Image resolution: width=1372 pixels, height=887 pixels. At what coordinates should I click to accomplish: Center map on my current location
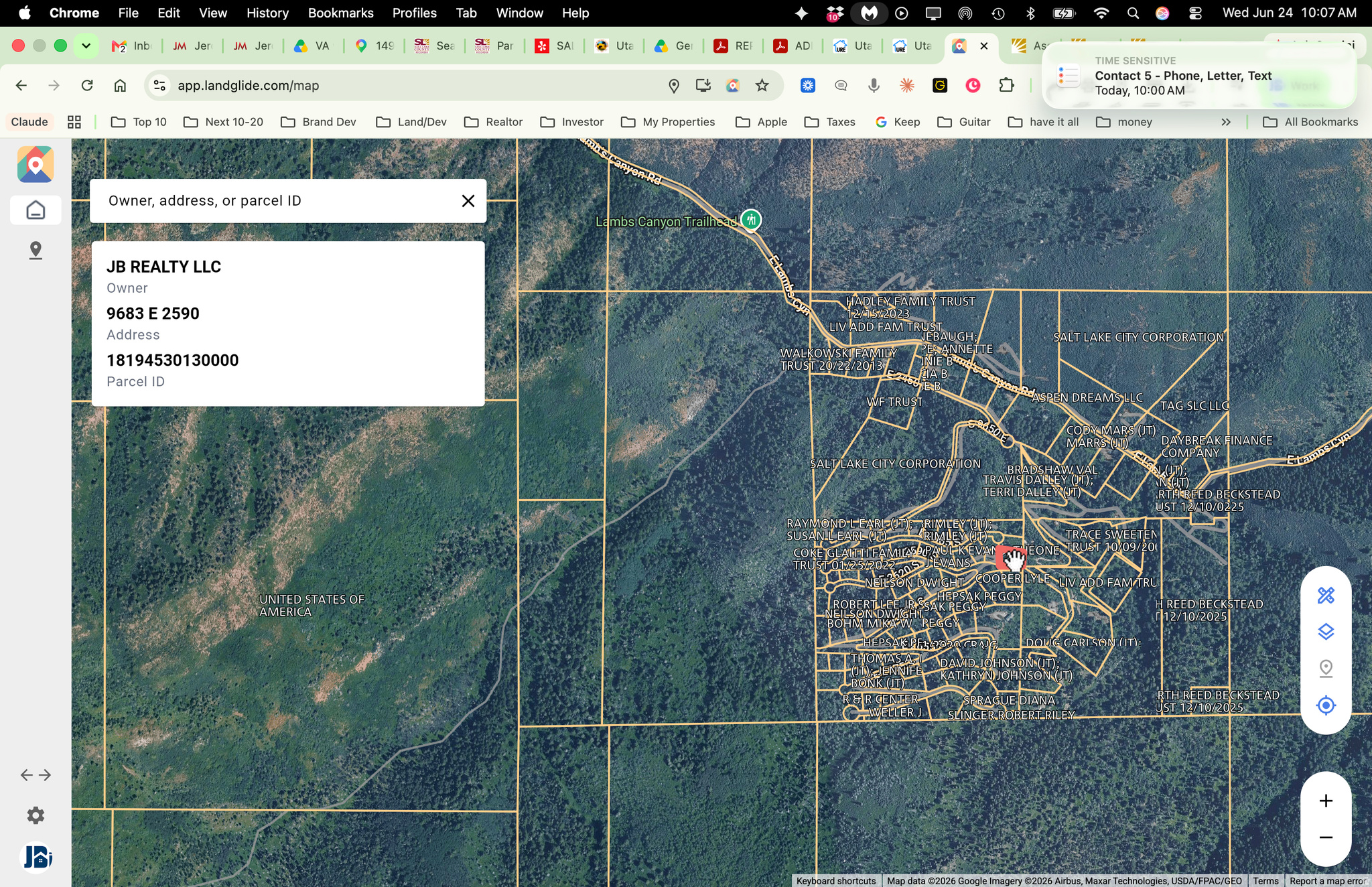1326,705
